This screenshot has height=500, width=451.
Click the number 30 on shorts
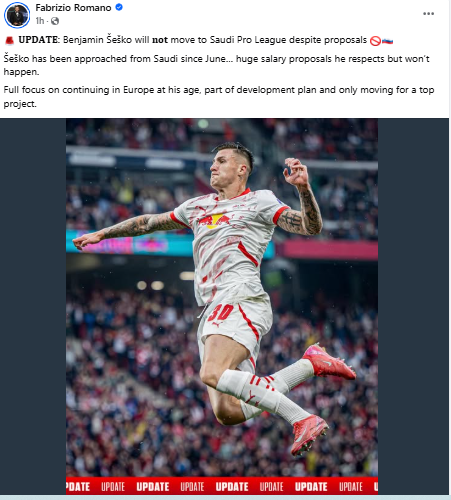(221, 313)
